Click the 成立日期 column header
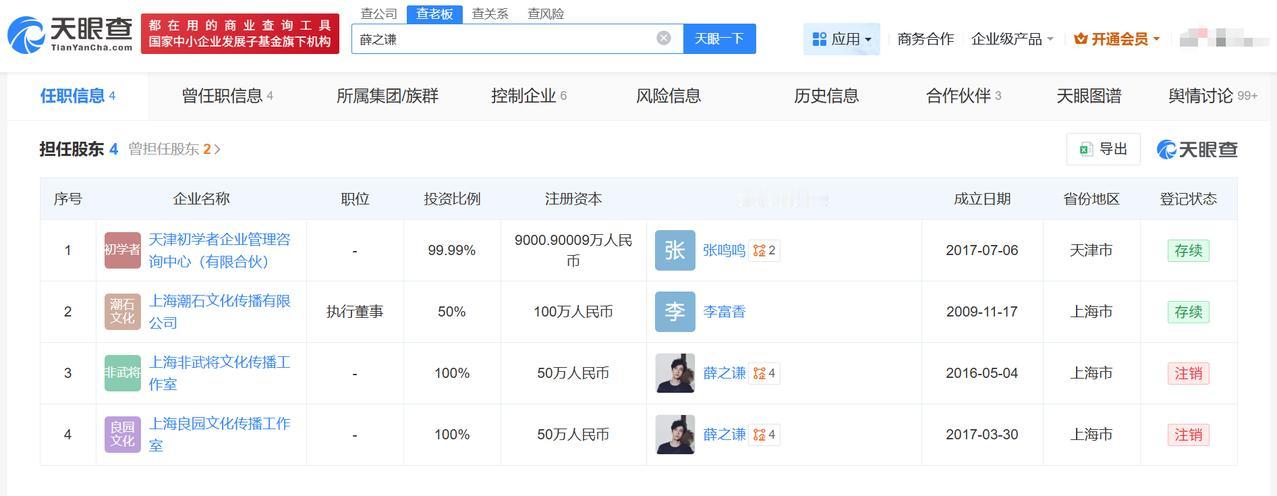 [x=982, y=199]
